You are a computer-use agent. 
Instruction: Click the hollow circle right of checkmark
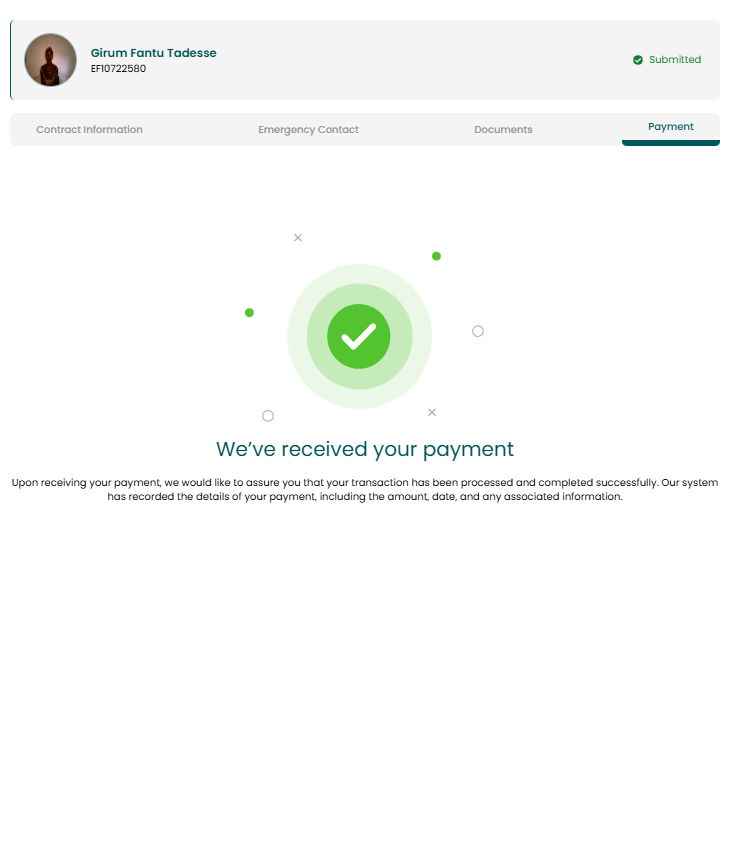(x=478, y=331)
